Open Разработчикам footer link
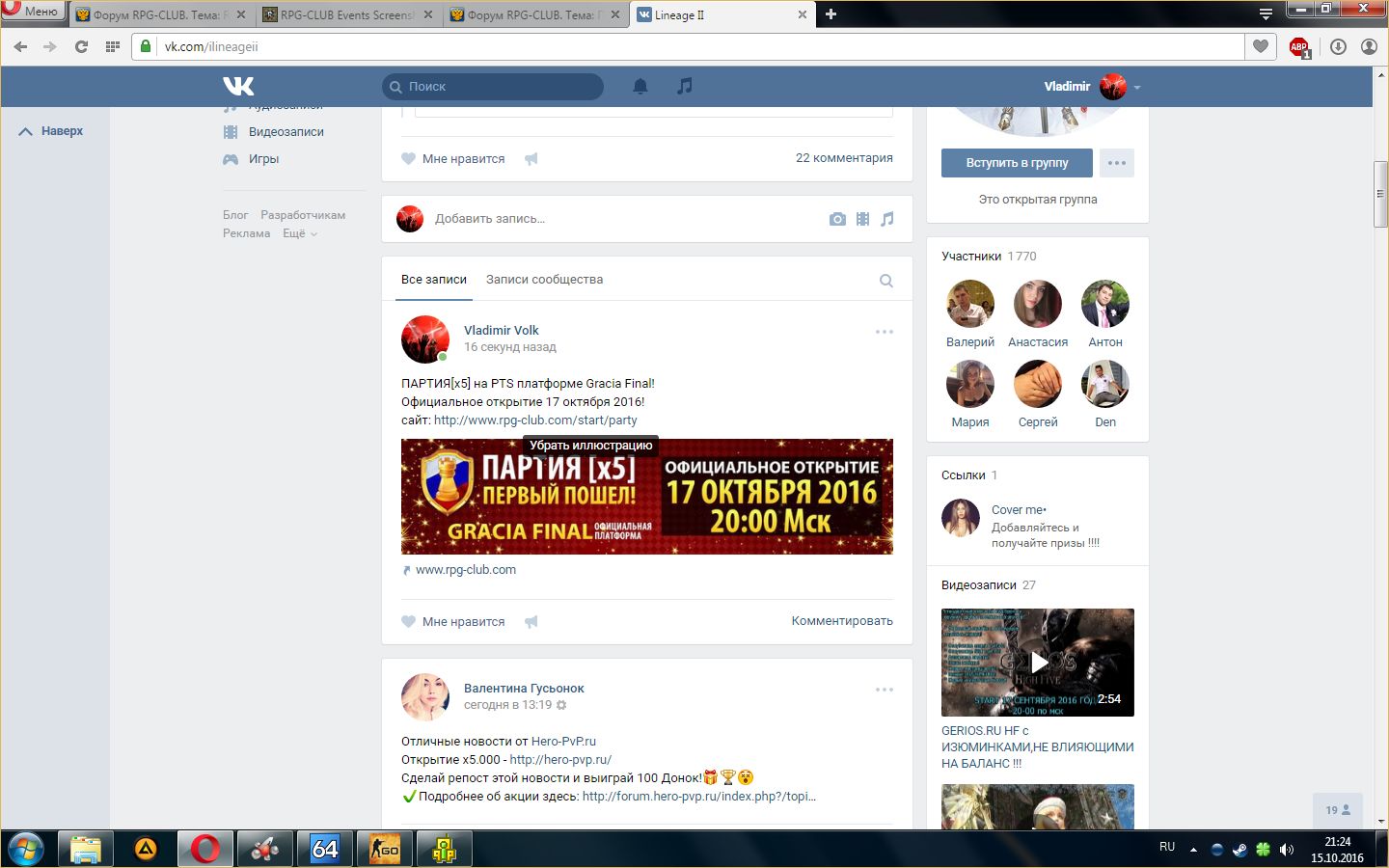This screenshot has width=1389, height=868. click(303, 215)
